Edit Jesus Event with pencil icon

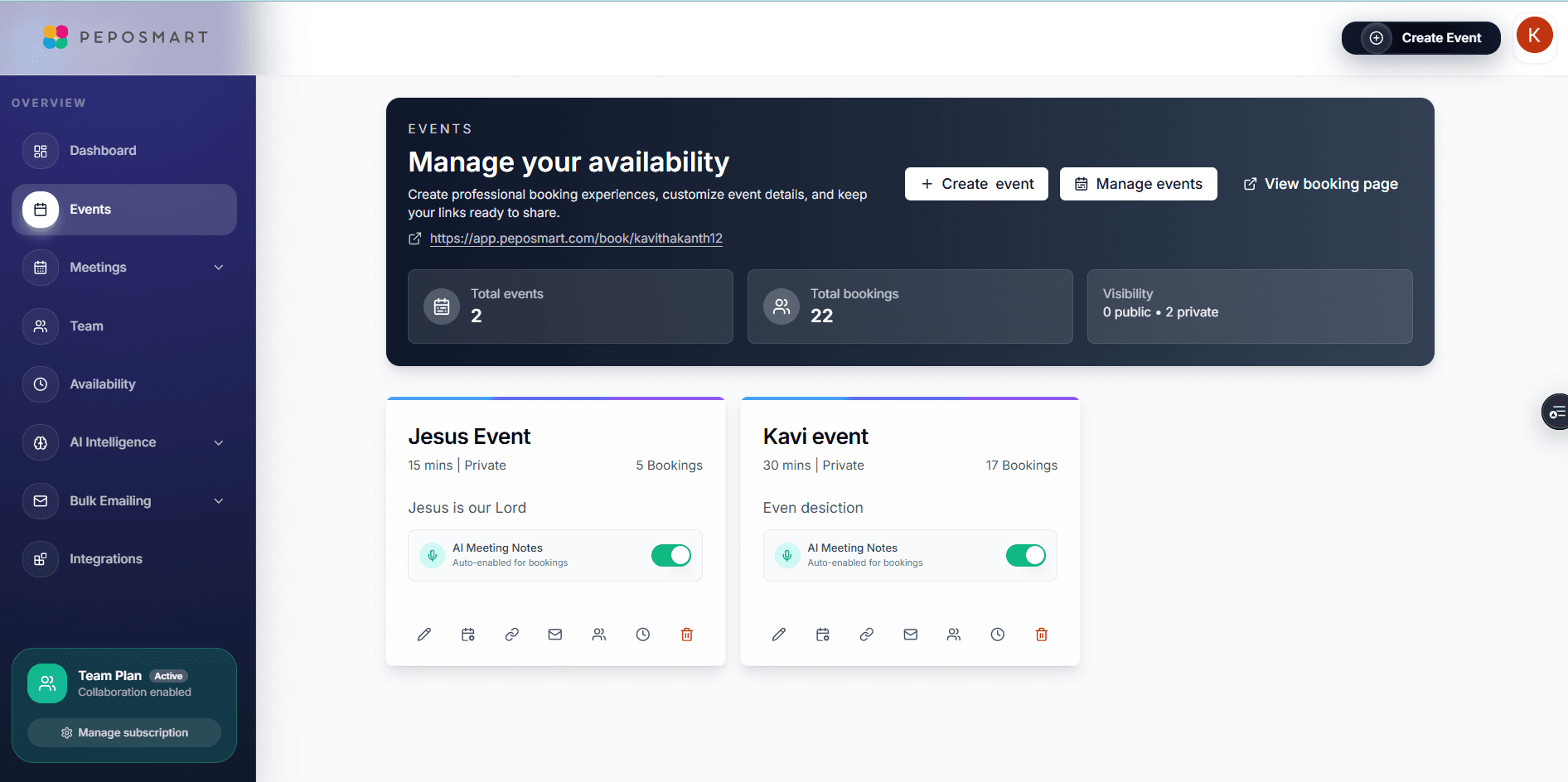coord(424,635)
